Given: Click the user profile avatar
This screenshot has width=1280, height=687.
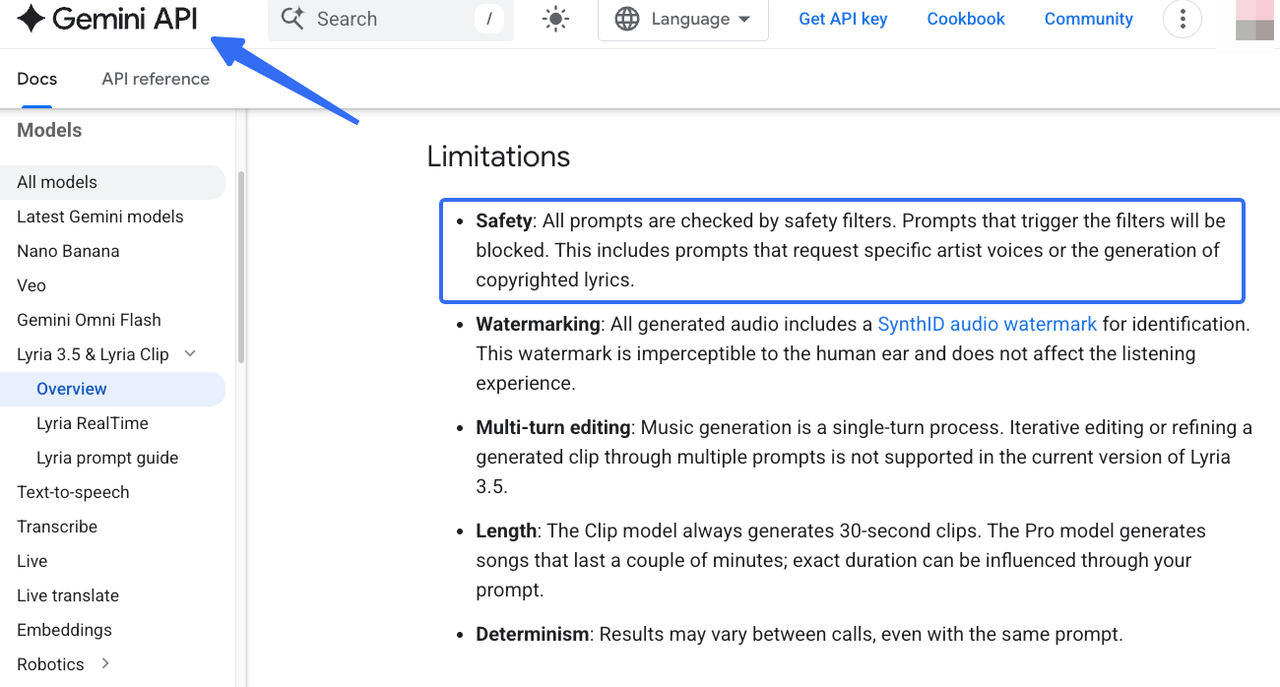Looking at the screenshot, I should [1254, 20].
